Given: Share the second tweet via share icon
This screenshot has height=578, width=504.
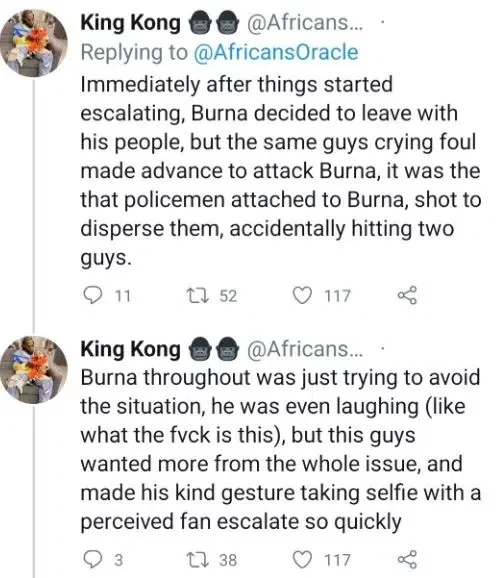Looking at the screenshot, I should pos(407,560).
